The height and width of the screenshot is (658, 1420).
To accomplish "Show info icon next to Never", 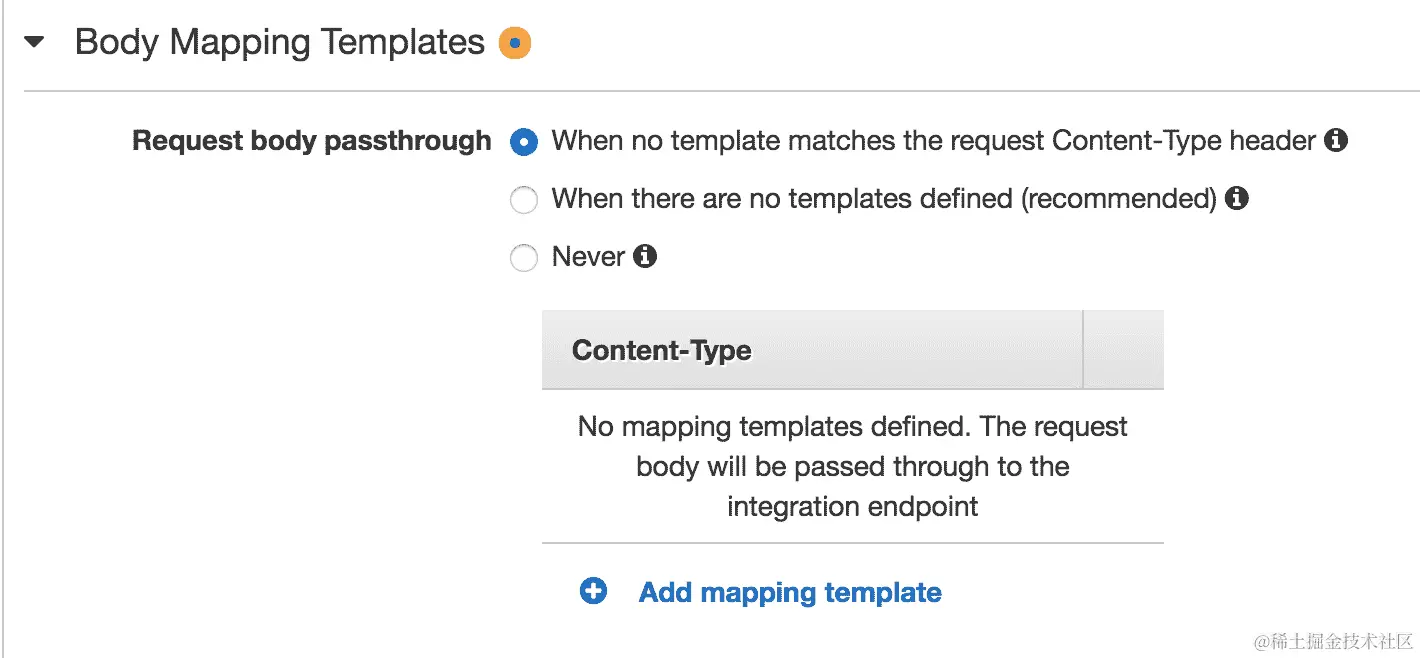I will click(x=646, y=257).
